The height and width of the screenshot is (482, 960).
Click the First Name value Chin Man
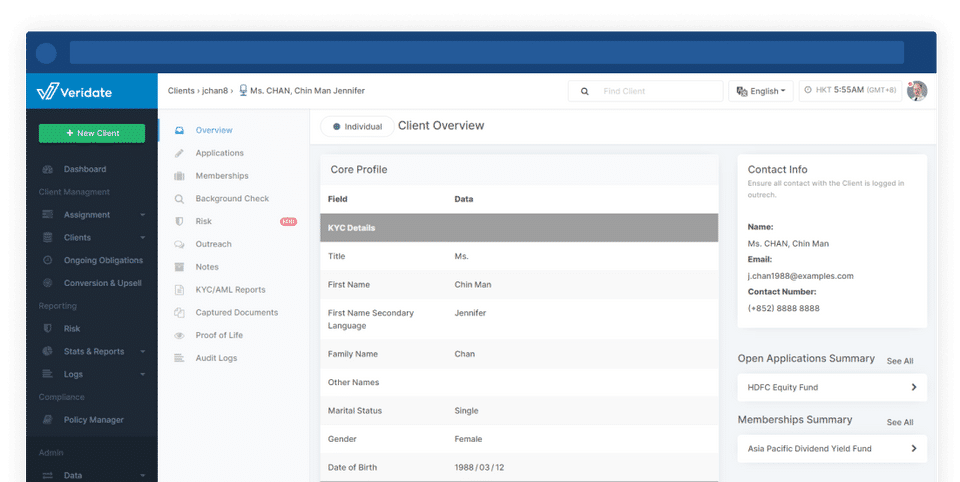click(473, 284)
